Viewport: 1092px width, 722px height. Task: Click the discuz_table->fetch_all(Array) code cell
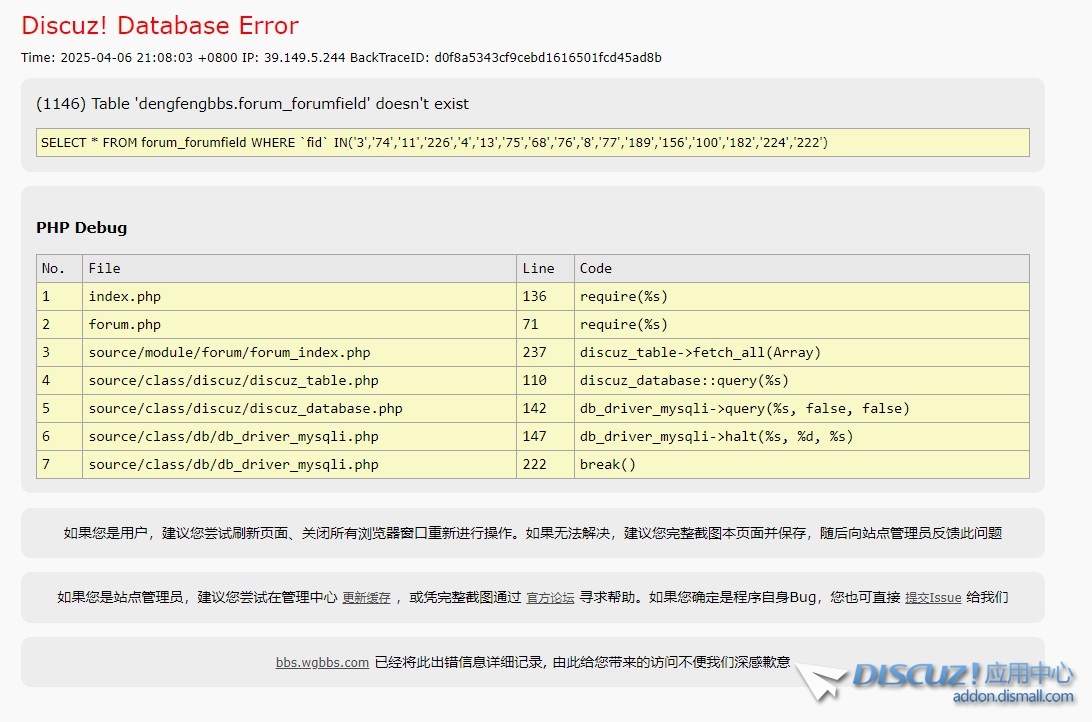(802, 352)
